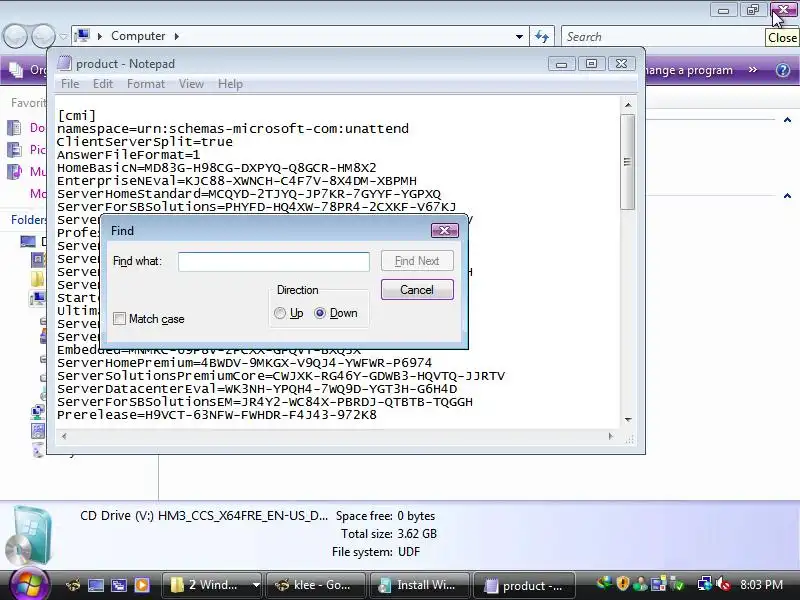Collapse the first group chevron in Explorer

tap(787, 120)
